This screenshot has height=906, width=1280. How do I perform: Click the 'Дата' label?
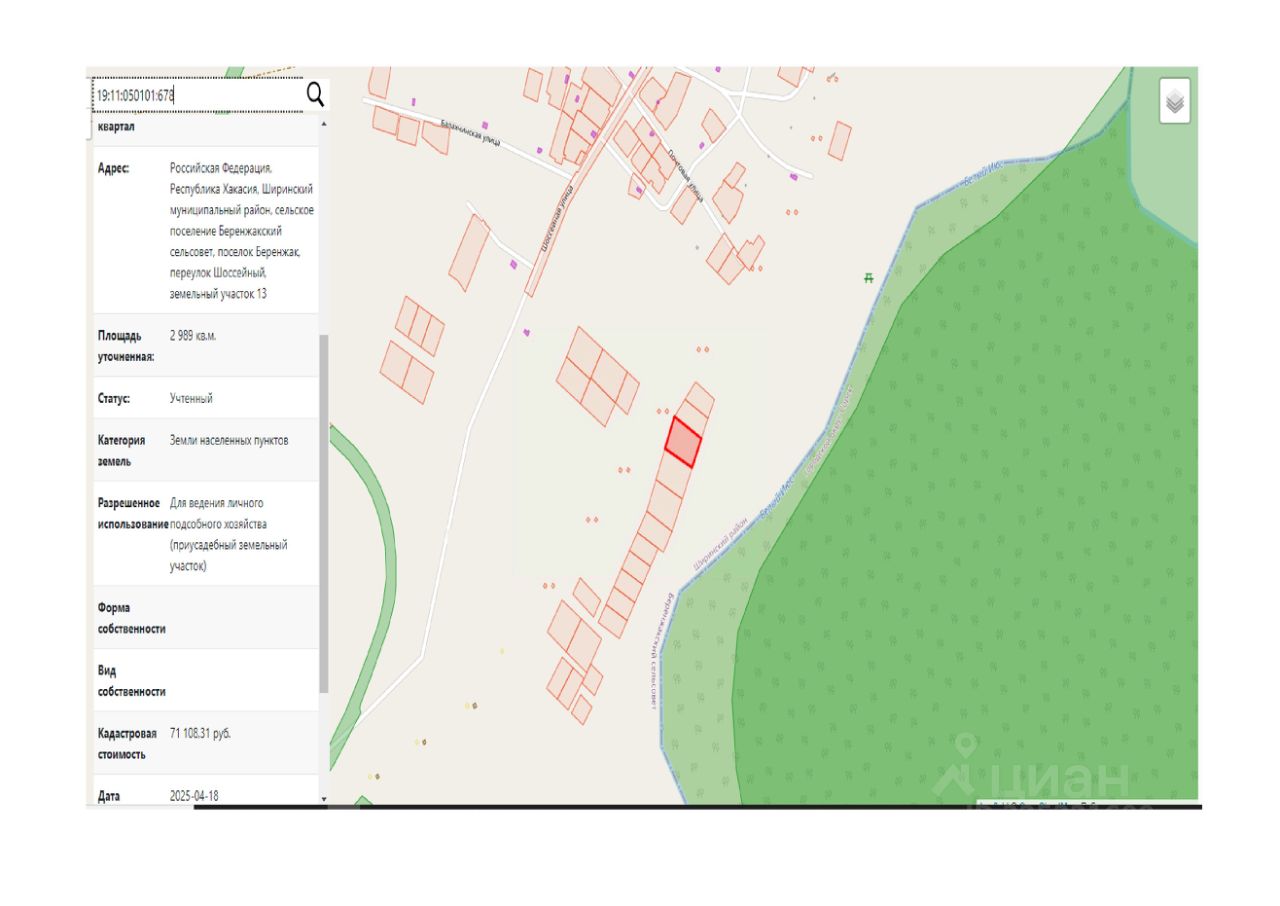(x=109, y=796)
